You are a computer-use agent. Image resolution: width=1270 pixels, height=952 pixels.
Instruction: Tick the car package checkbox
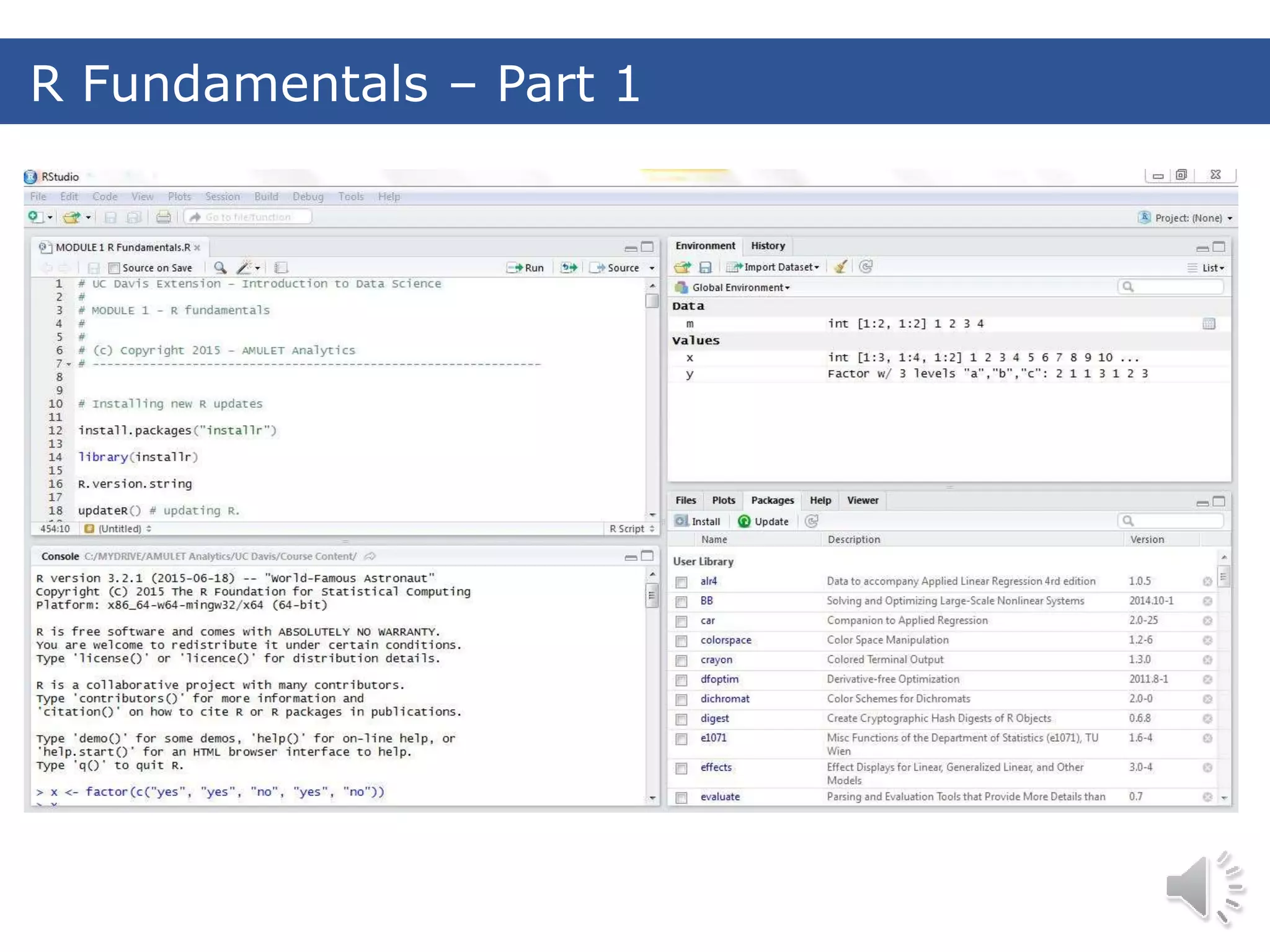pos(682,621)
